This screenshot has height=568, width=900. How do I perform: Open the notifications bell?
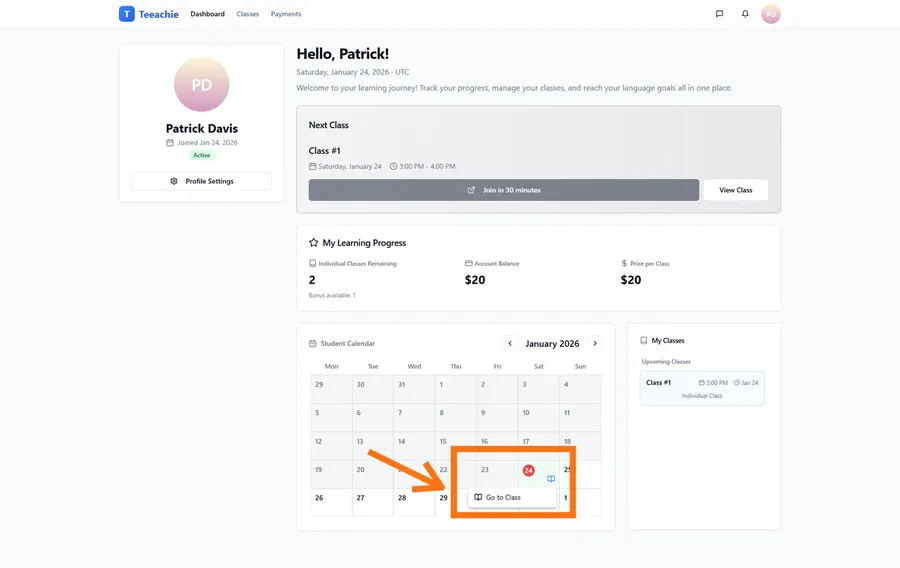pos(745,14)
